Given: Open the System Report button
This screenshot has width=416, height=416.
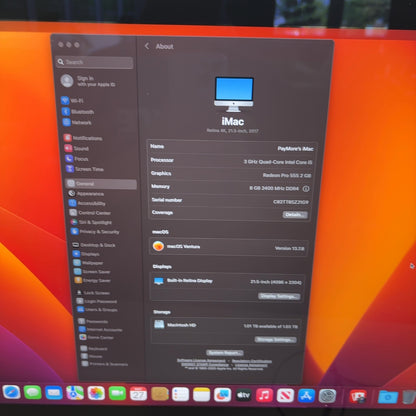Looking at the screenshot, I should coord(225,353).
